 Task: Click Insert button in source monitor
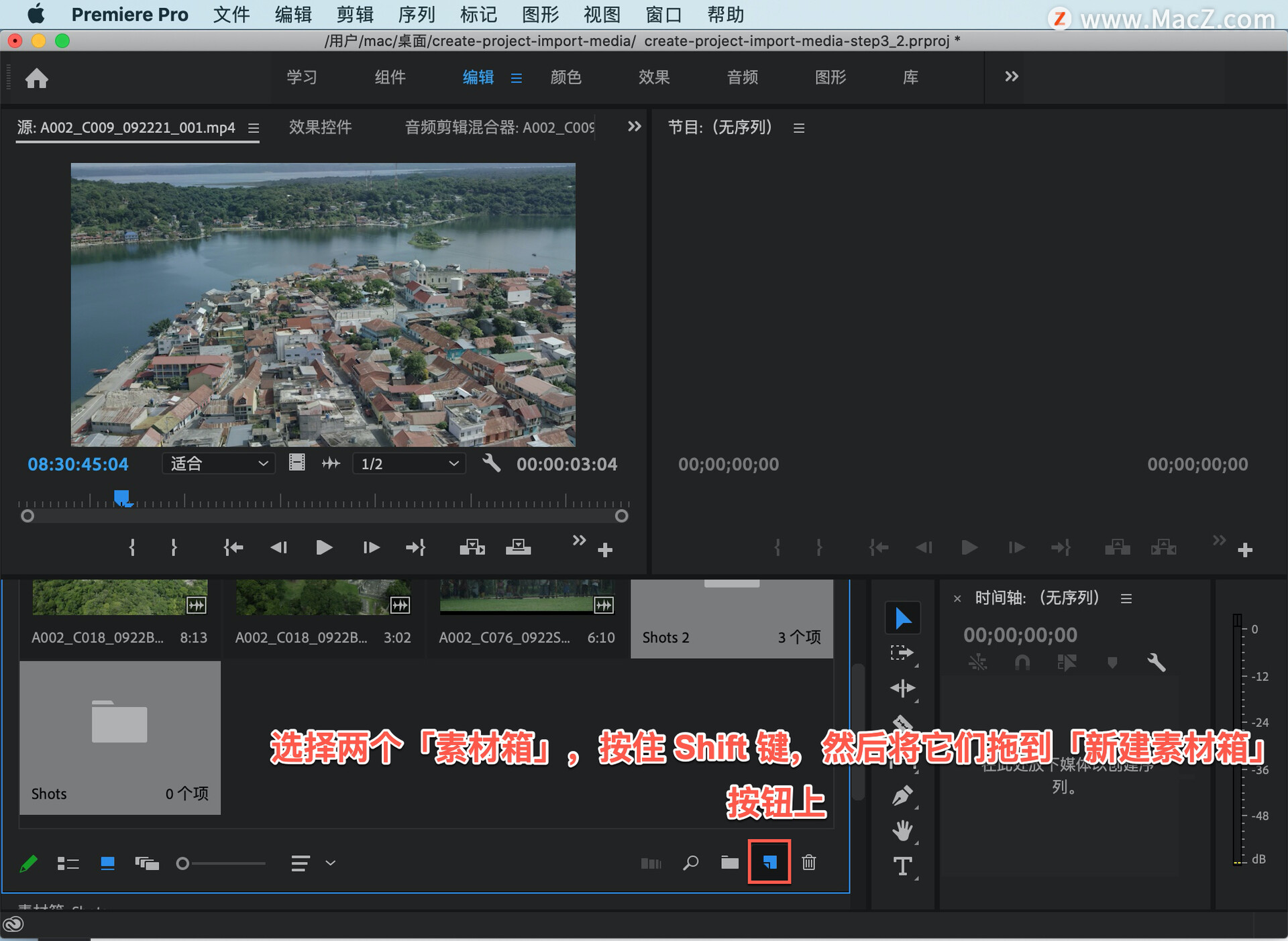(472, 547)
